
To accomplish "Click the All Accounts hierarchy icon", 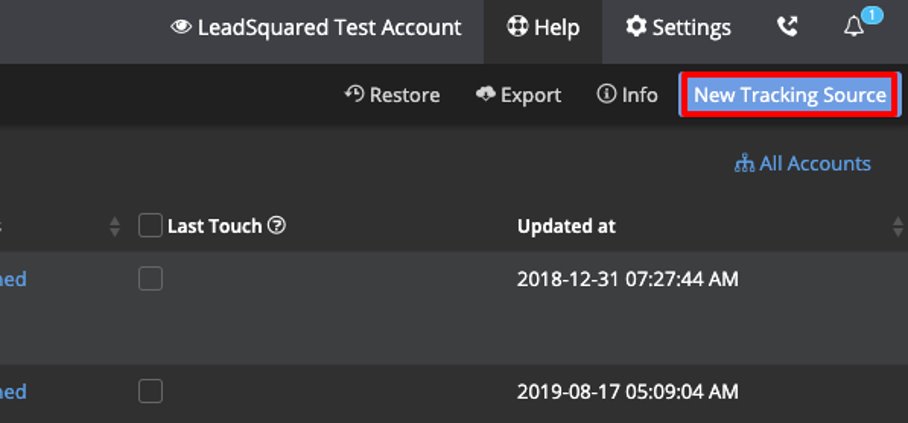I will pos(744,163).
